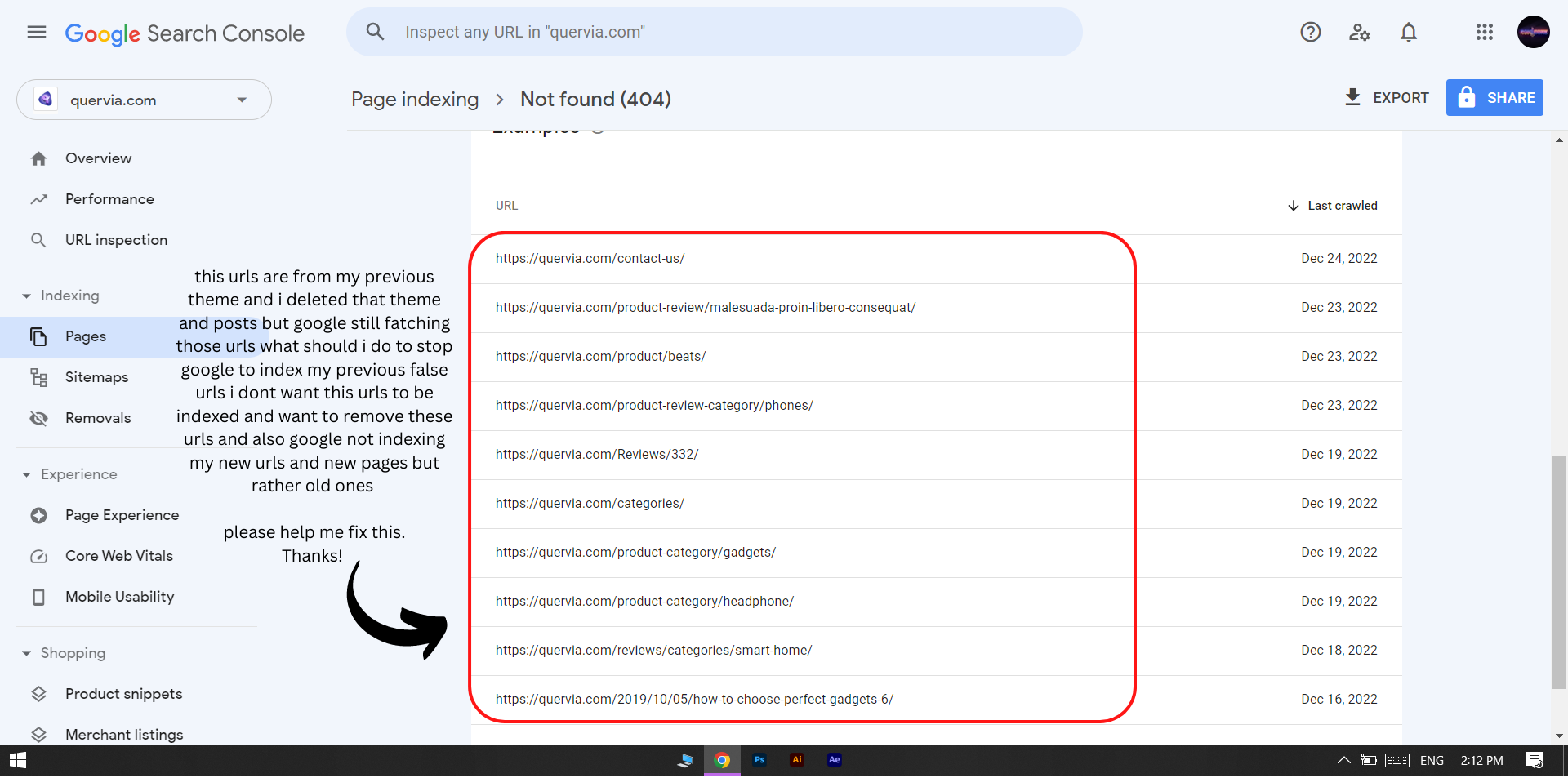Click the 2:12 PM taskbar clock

click(1482, 760)
